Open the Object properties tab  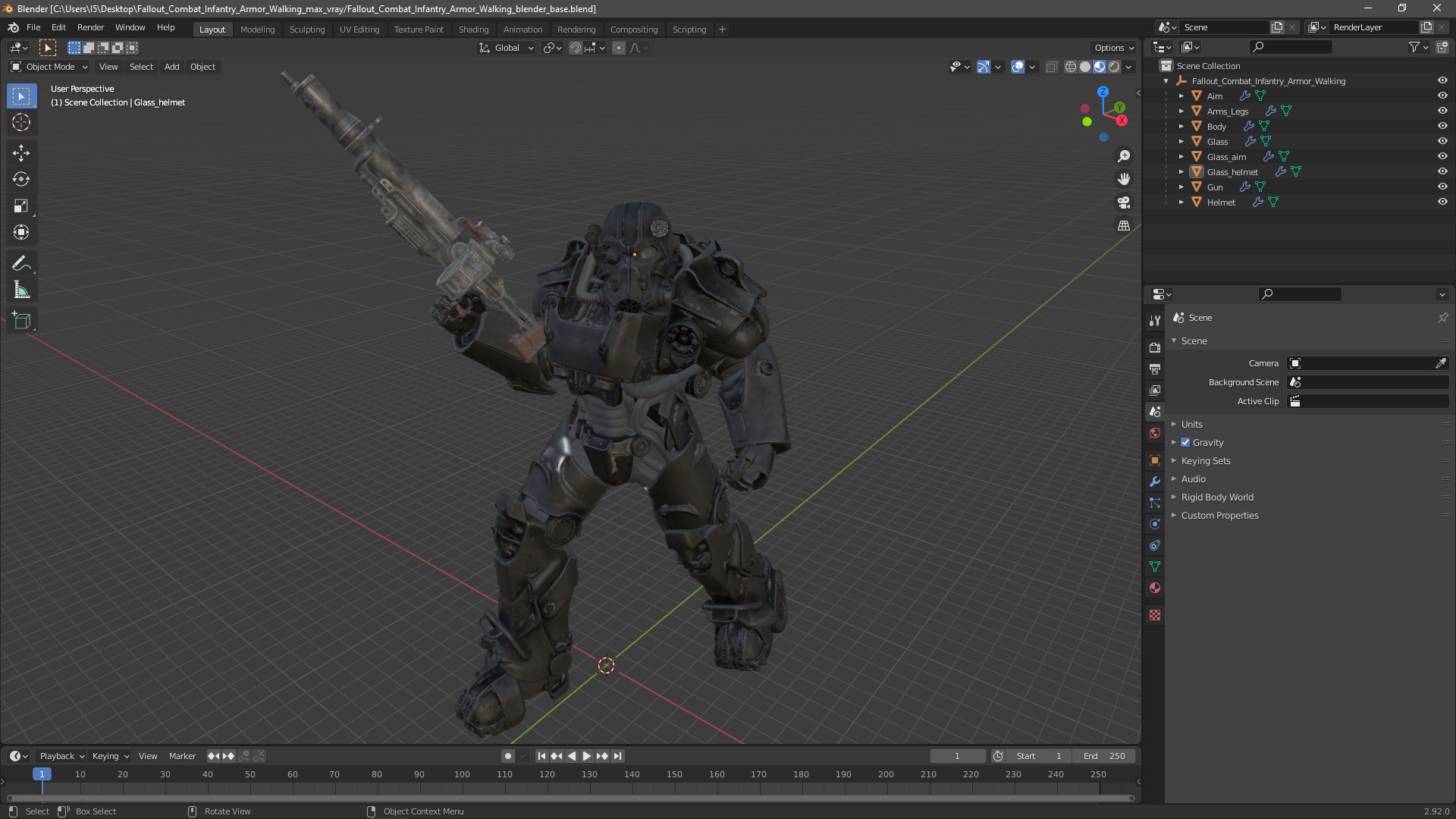pyautogui.click(x=1155, y=460)
